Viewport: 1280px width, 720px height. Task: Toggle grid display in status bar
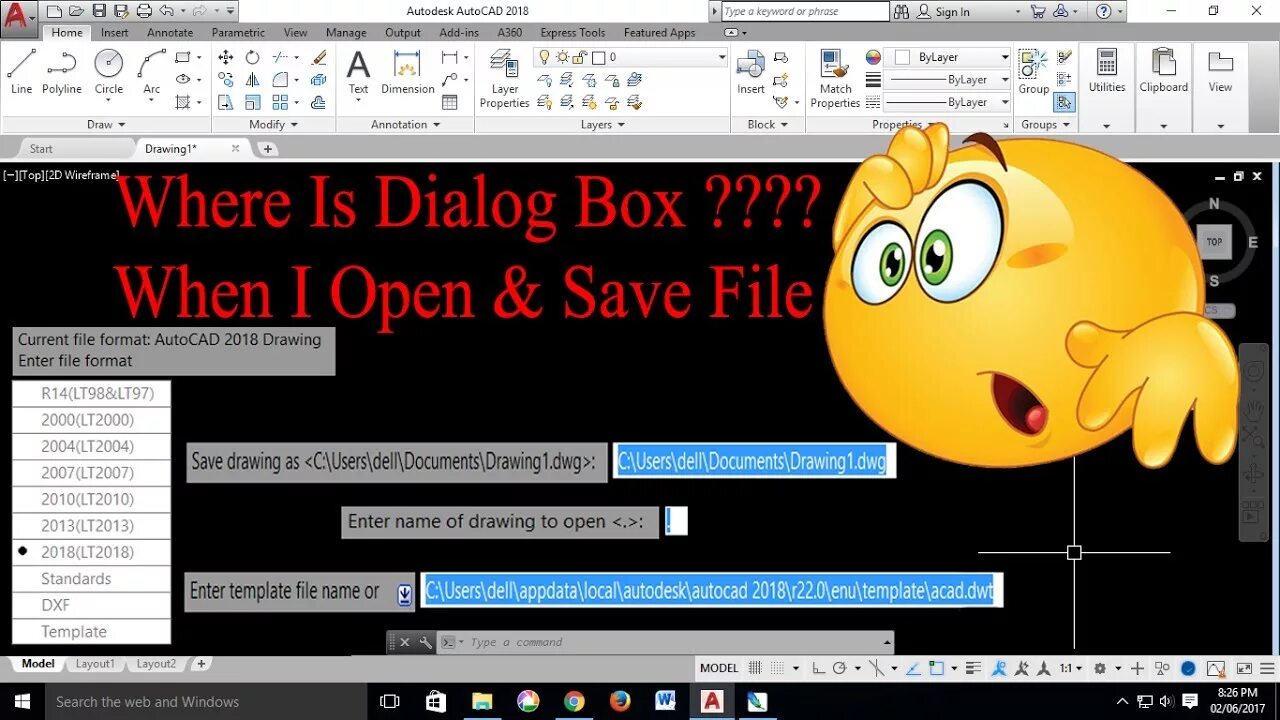click(x=755, y=668)
